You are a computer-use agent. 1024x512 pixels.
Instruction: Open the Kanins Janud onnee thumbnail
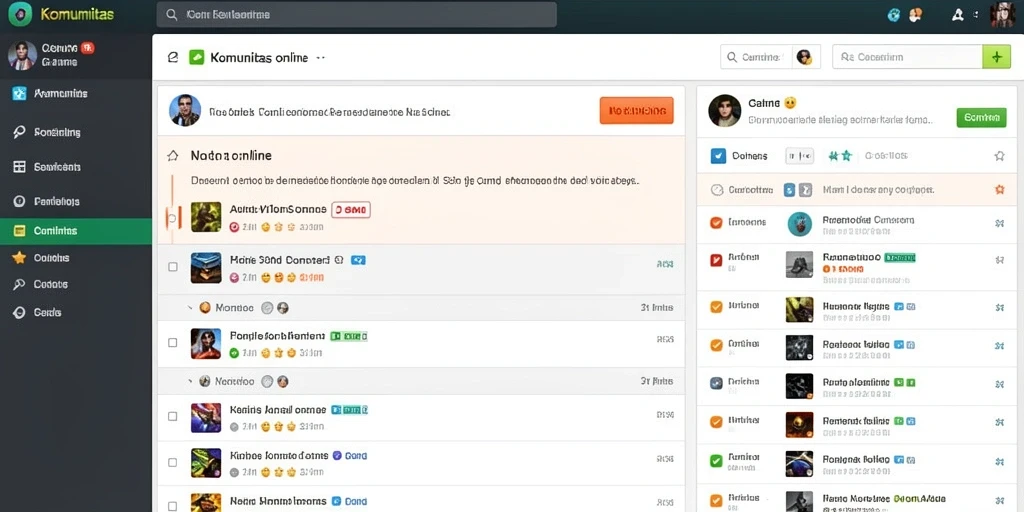[206, 418]
